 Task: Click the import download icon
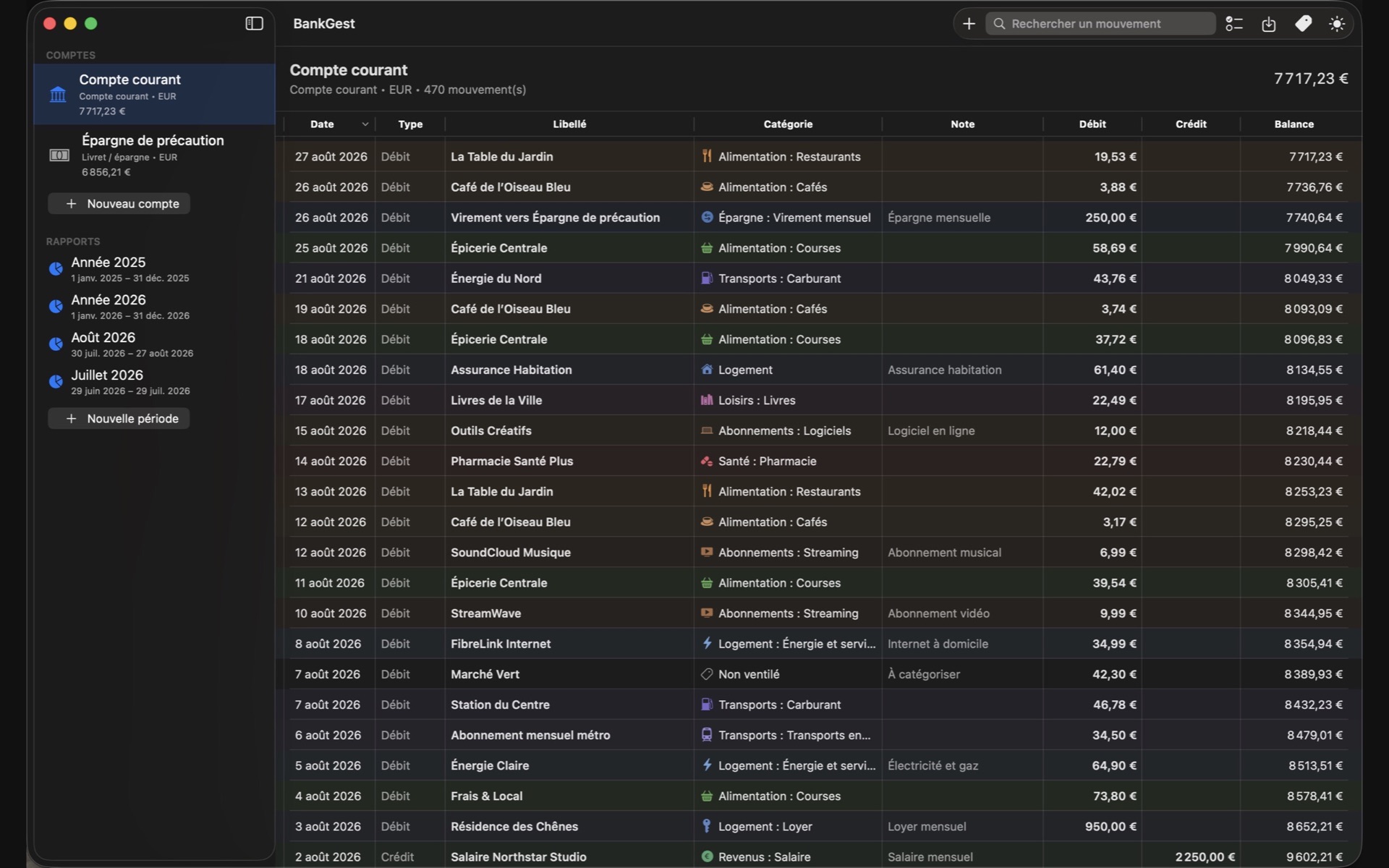(x=1269, y=24)
